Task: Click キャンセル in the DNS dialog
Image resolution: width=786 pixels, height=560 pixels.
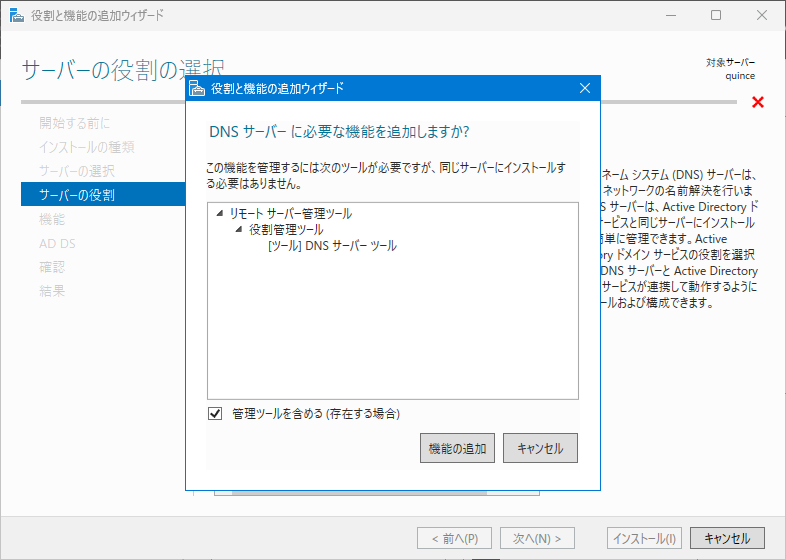Action: 540,448
